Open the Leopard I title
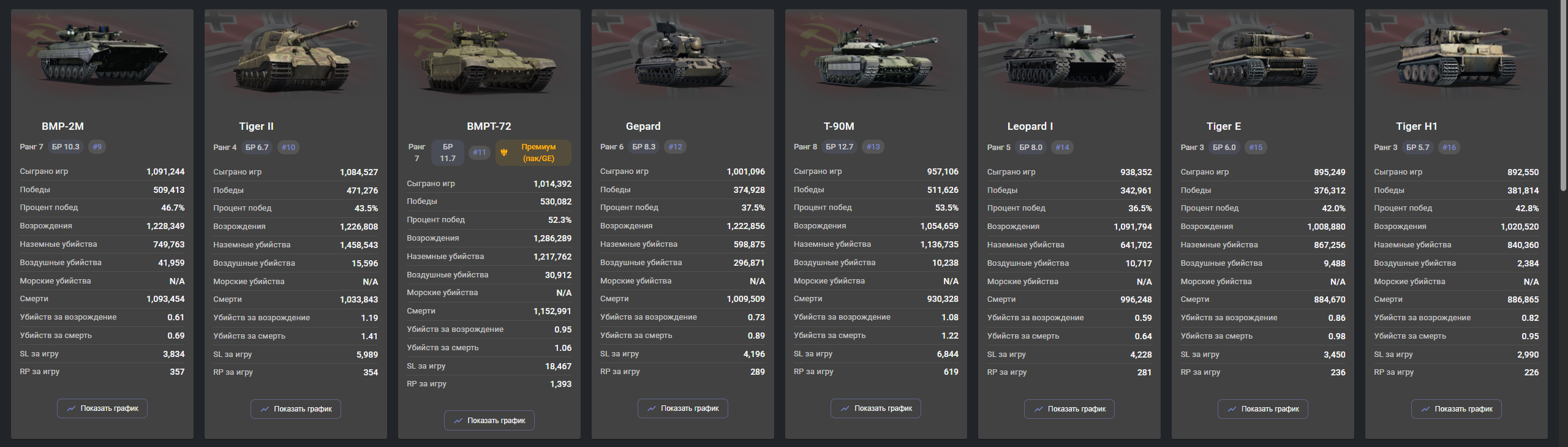 click(1030, 126)
